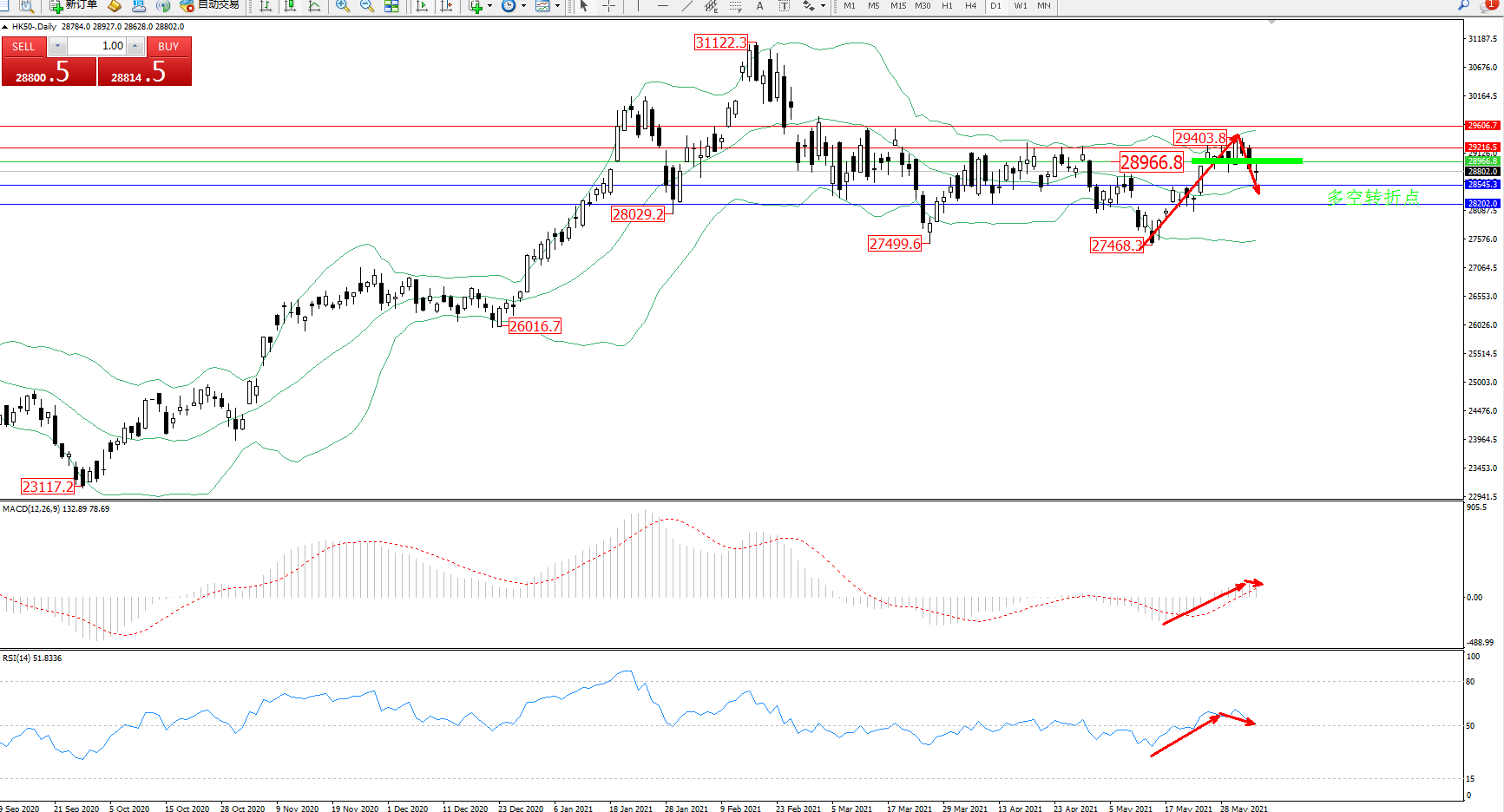Image resolution: width=1504 pixels, height=812 pixels.
Task: Tile the chart windows
Action: 392,6
